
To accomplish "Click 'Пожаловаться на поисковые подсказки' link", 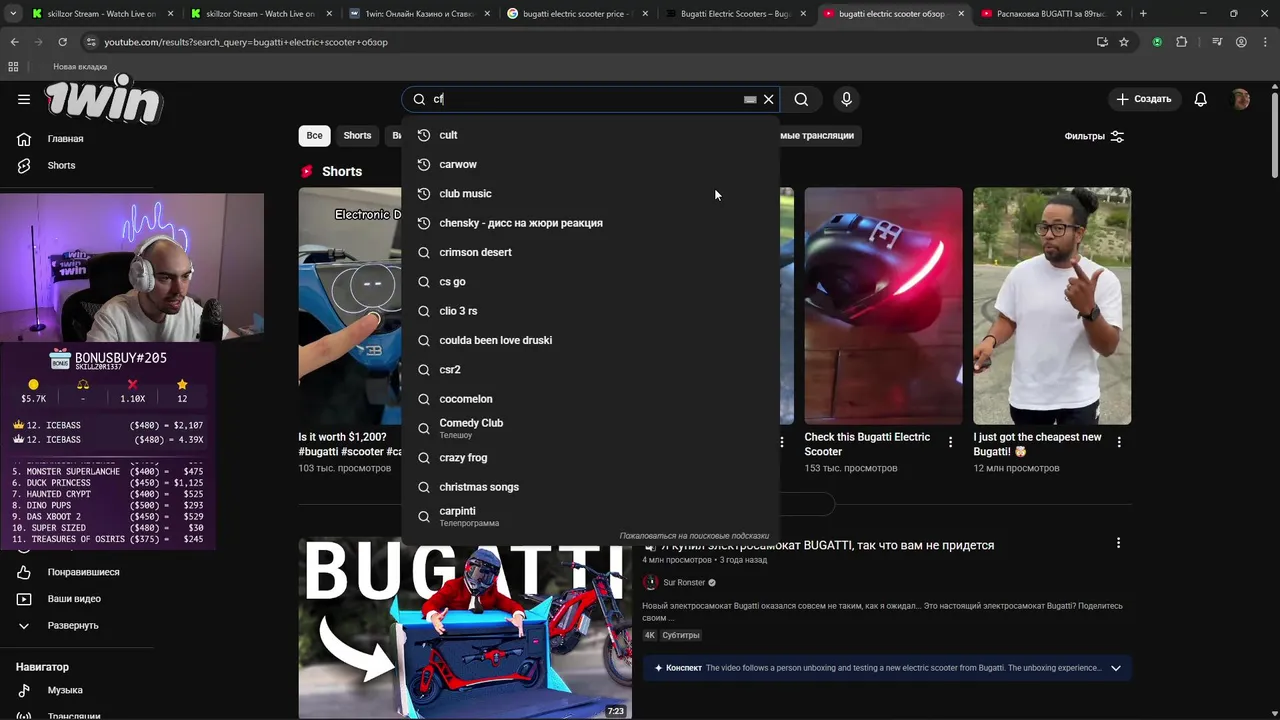I will pos(694,536).
